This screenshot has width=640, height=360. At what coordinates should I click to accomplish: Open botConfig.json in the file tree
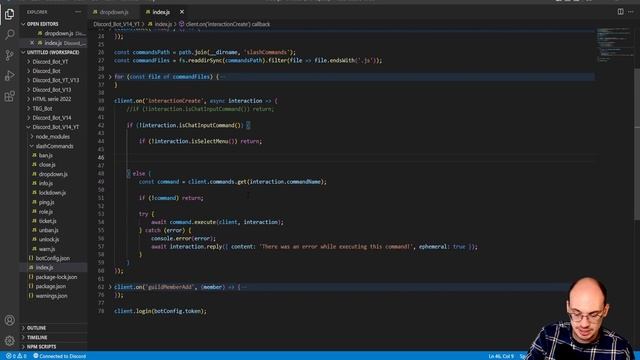click(x=52, y=258)
